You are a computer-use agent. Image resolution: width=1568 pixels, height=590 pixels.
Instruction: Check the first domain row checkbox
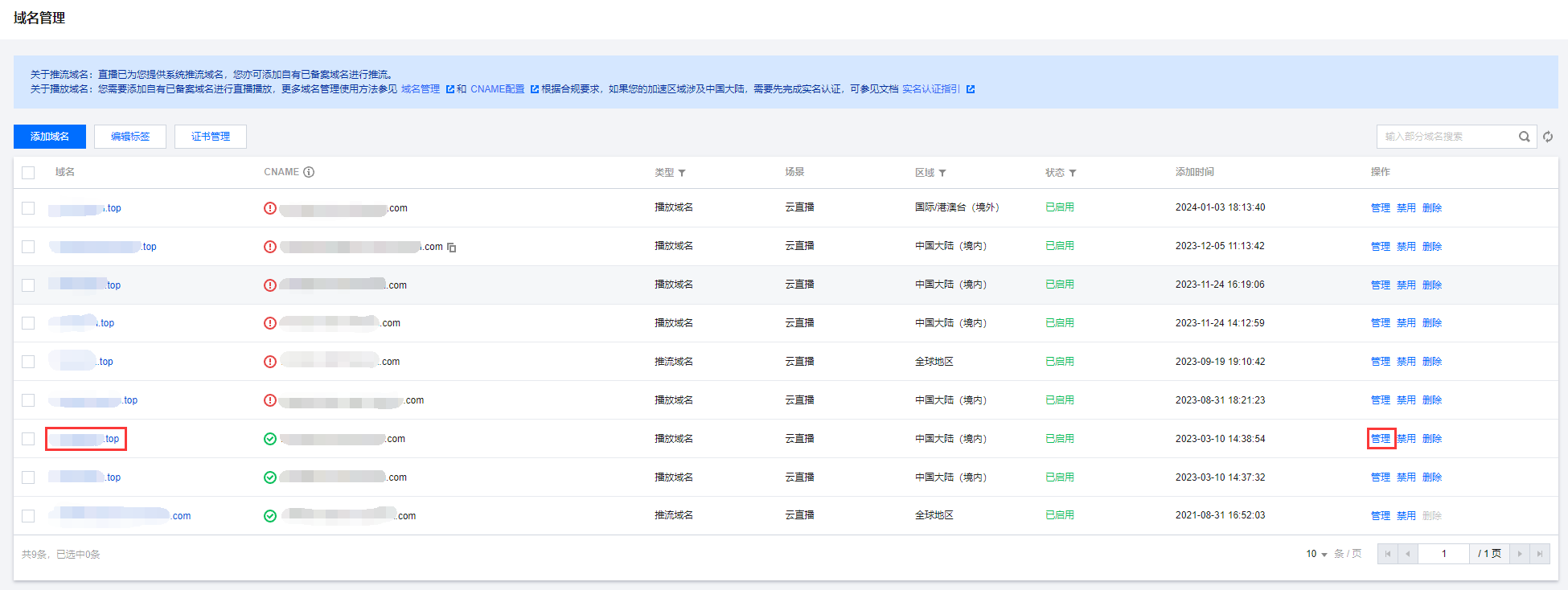[28, 208]
